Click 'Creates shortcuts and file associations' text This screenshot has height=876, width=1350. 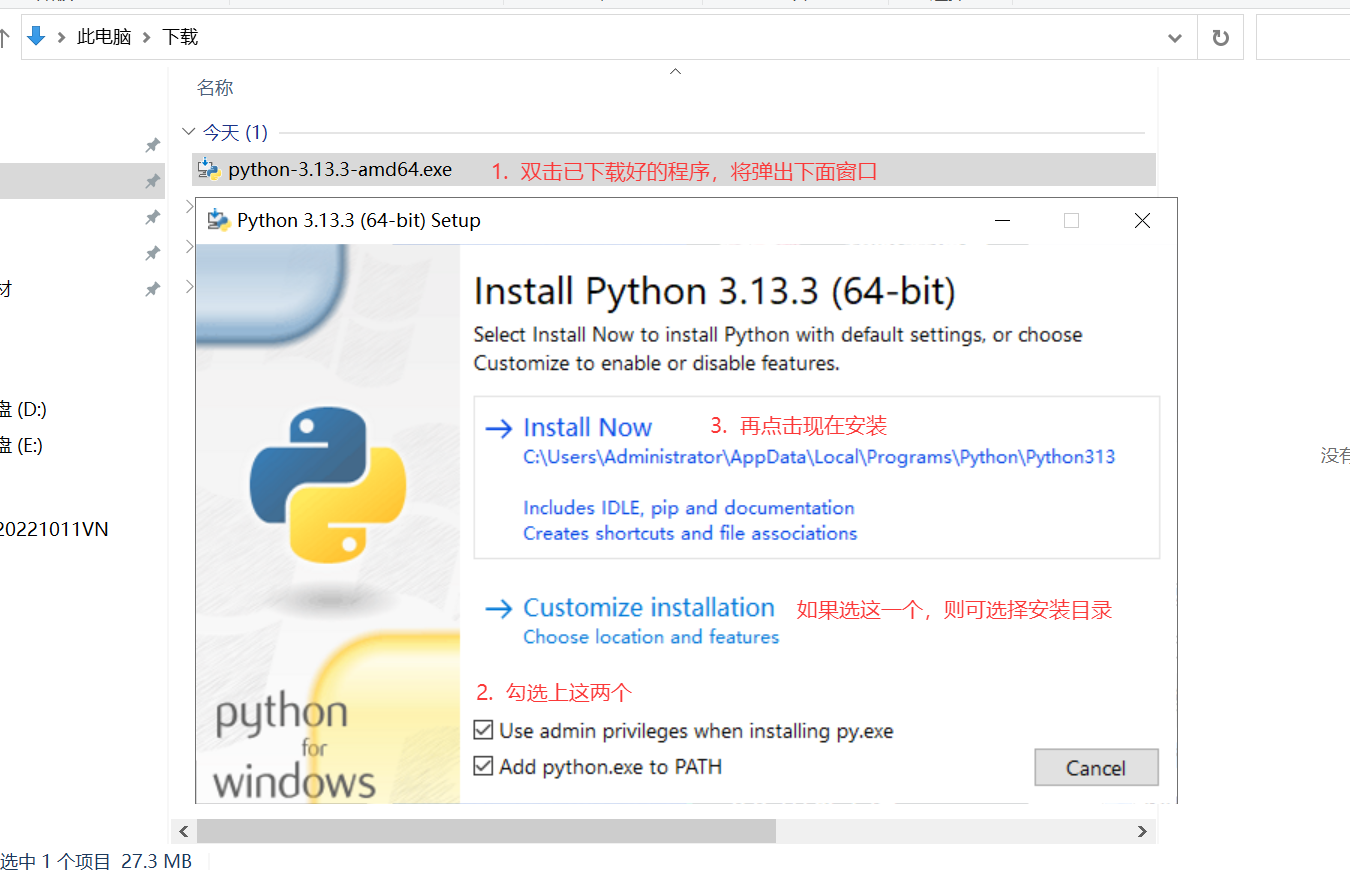tap(690, 533)
